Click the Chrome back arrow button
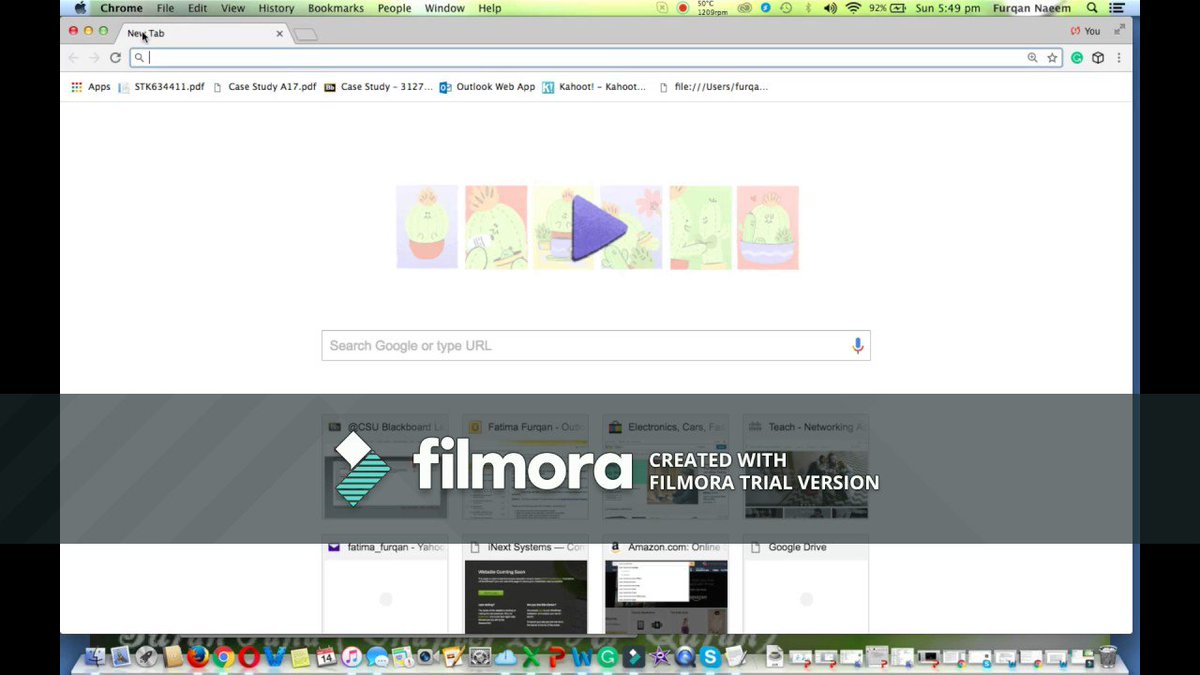 (74, 58)
